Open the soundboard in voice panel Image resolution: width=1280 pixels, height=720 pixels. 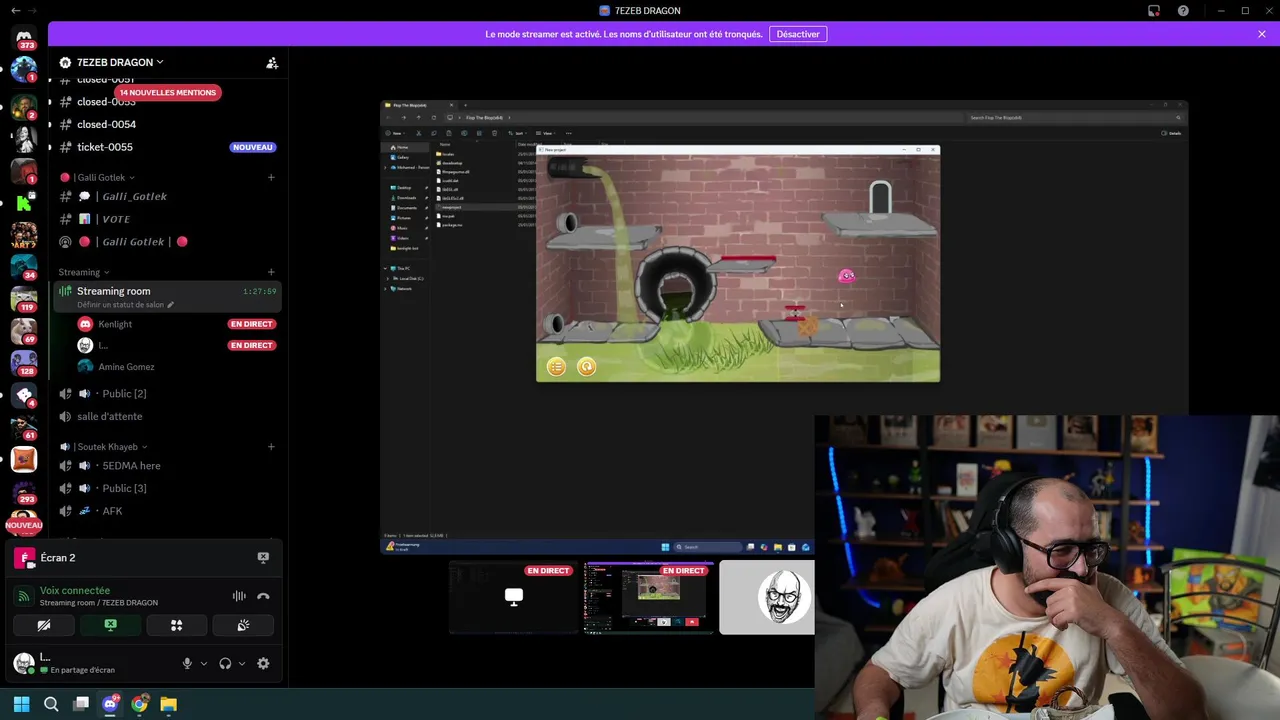(x=243, y=625)
